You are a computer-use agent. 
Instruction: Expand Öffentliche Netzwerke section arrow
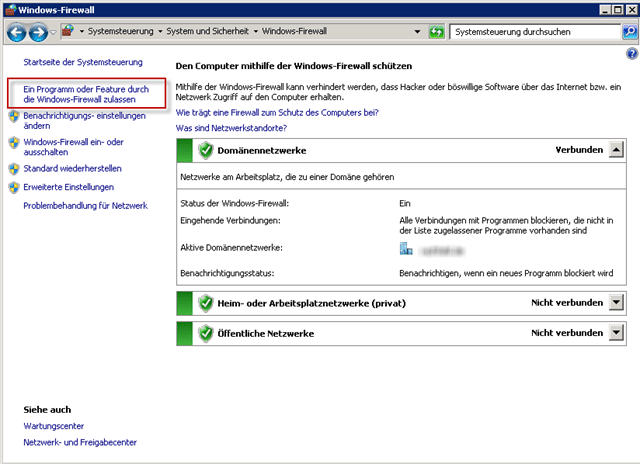[x=616, y=333]
